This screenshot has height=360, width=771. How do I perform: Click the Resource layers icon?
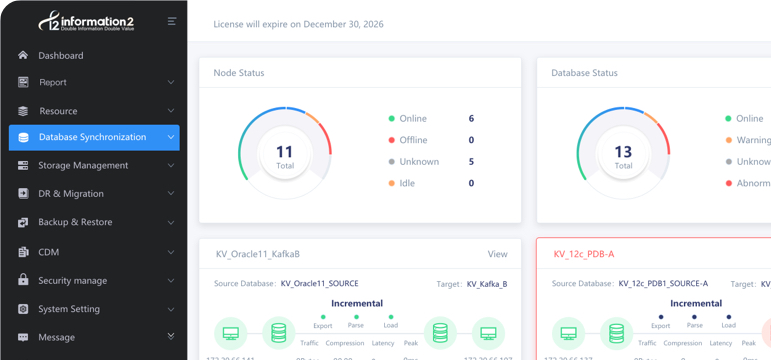tap(23, 111)
